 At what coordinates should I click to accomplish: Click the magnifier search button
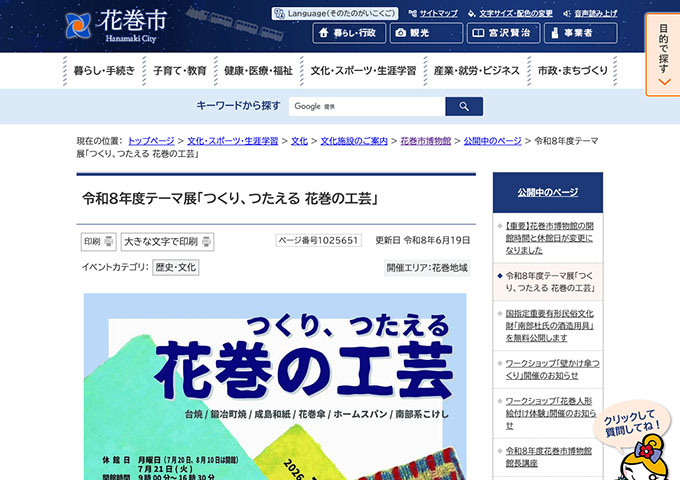[464, 106]
